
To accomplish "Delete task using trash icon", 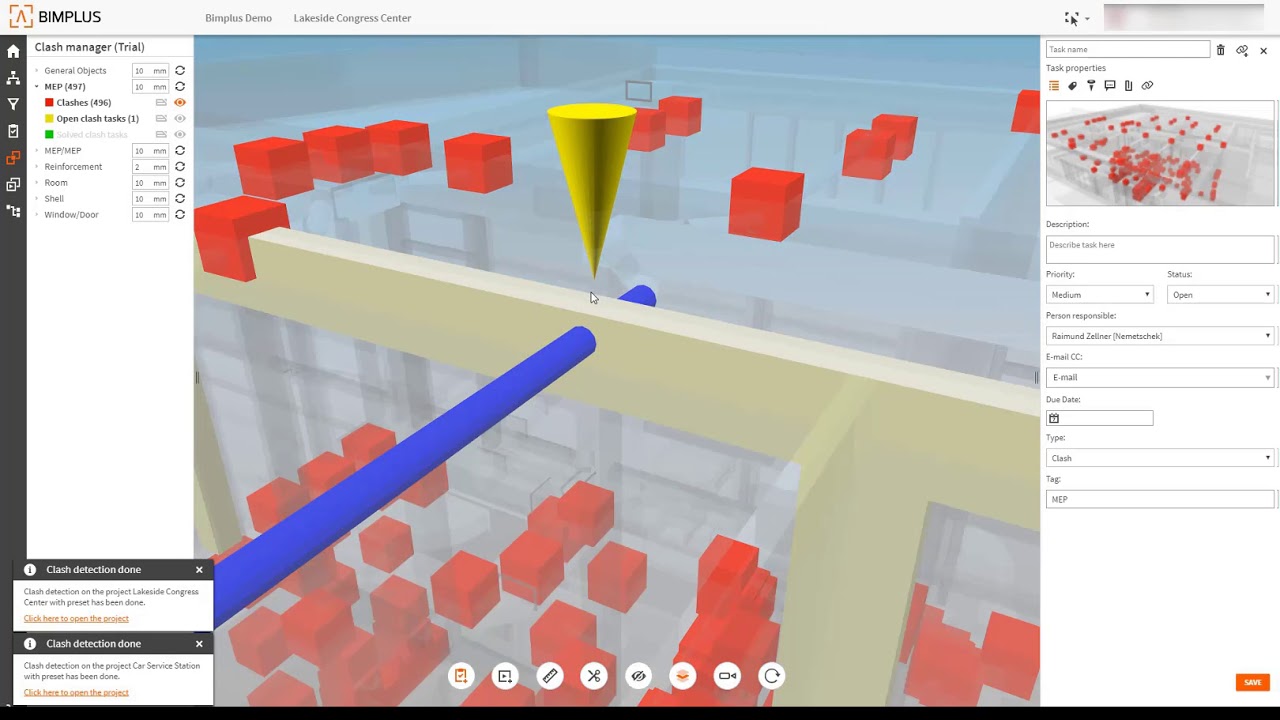I will [1220, 50].
